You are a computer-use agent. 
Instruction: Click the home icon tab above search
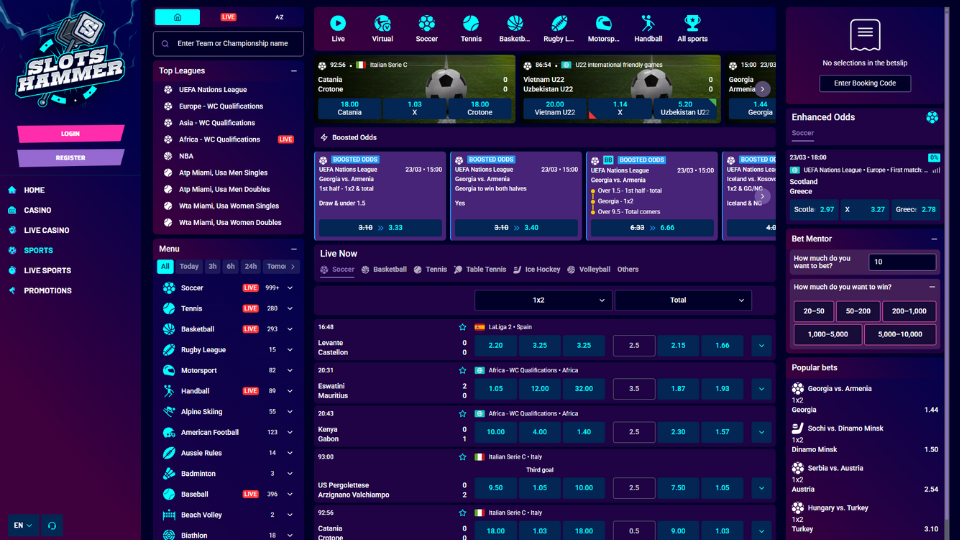(178, 17)
